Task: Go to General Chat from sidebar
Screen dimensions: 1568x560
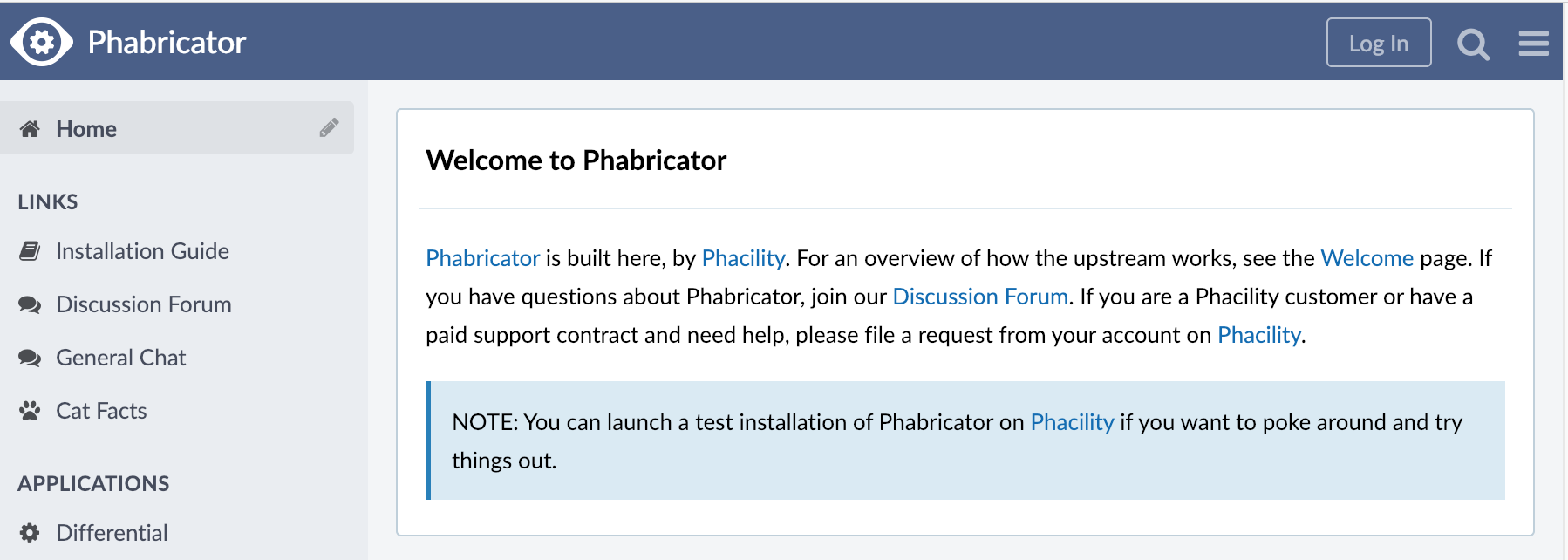Action: tap(120, 358)
